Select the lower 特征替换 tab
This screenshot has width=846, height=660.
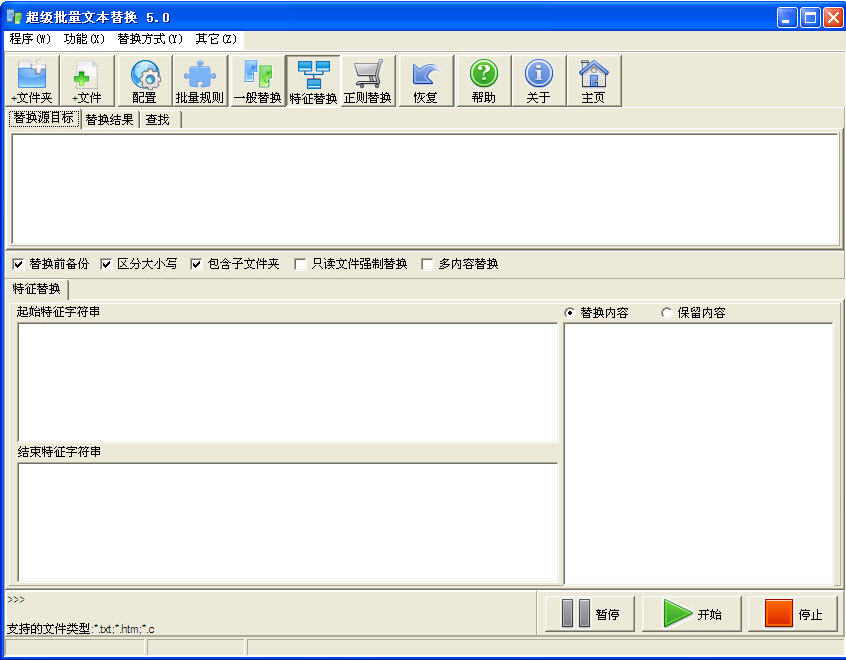[x=37, y=289]
